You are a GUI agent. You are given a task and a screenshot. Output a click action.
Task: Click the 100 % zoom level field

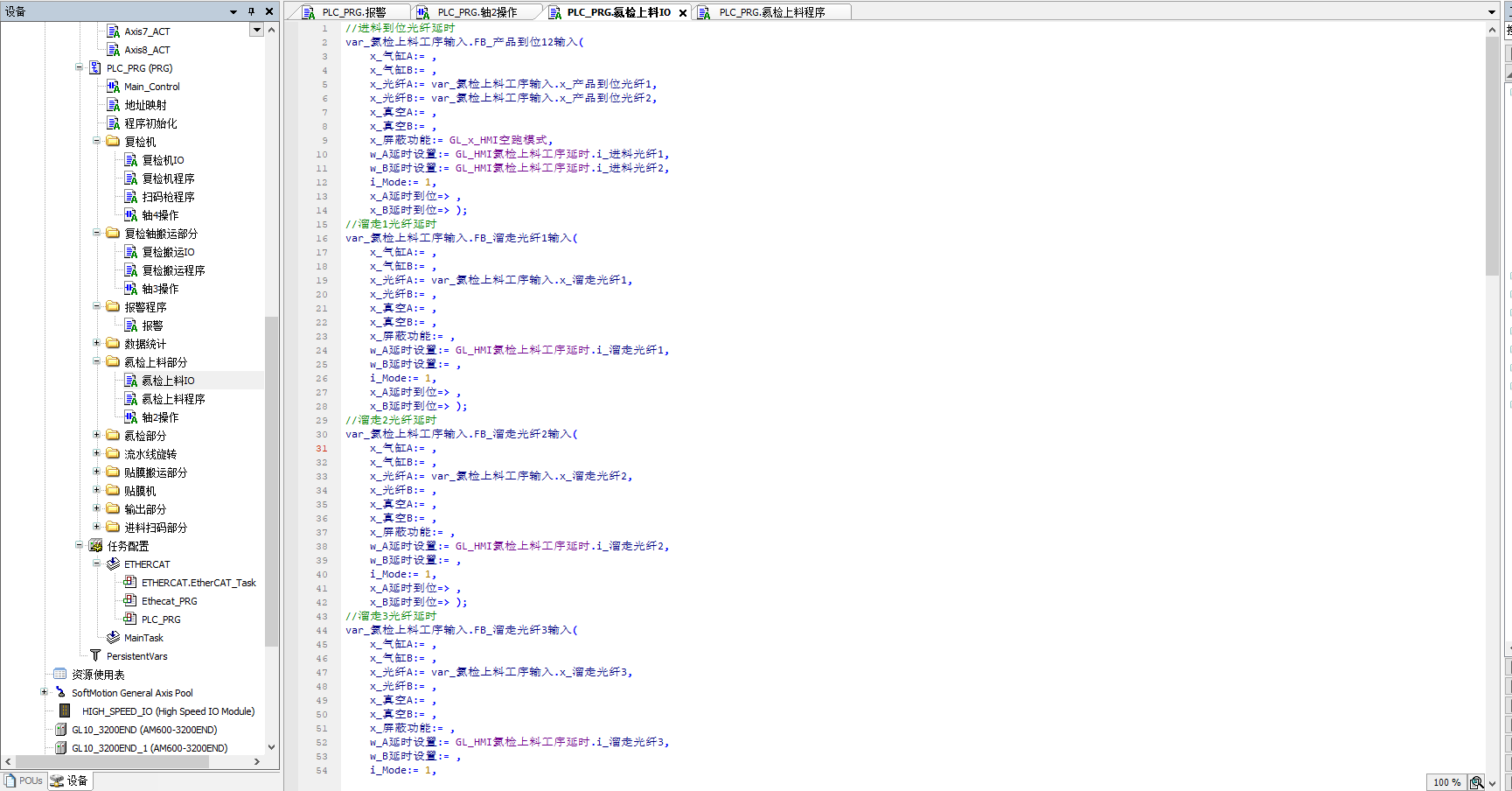[1446, 782]
